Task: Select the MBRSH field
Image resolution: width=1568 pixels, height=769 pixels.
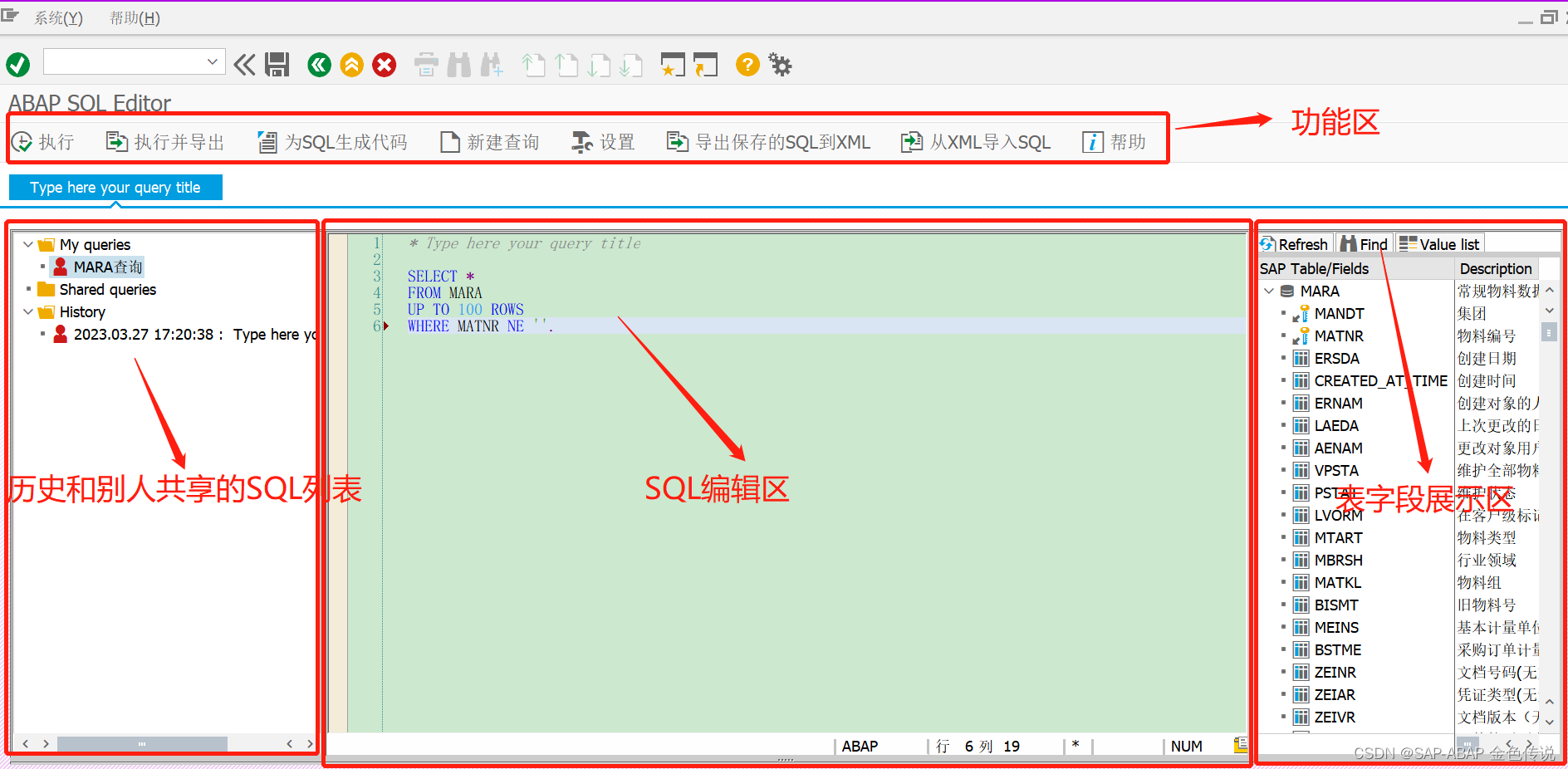Action: pyautogui.click(x=1338, y=560)
